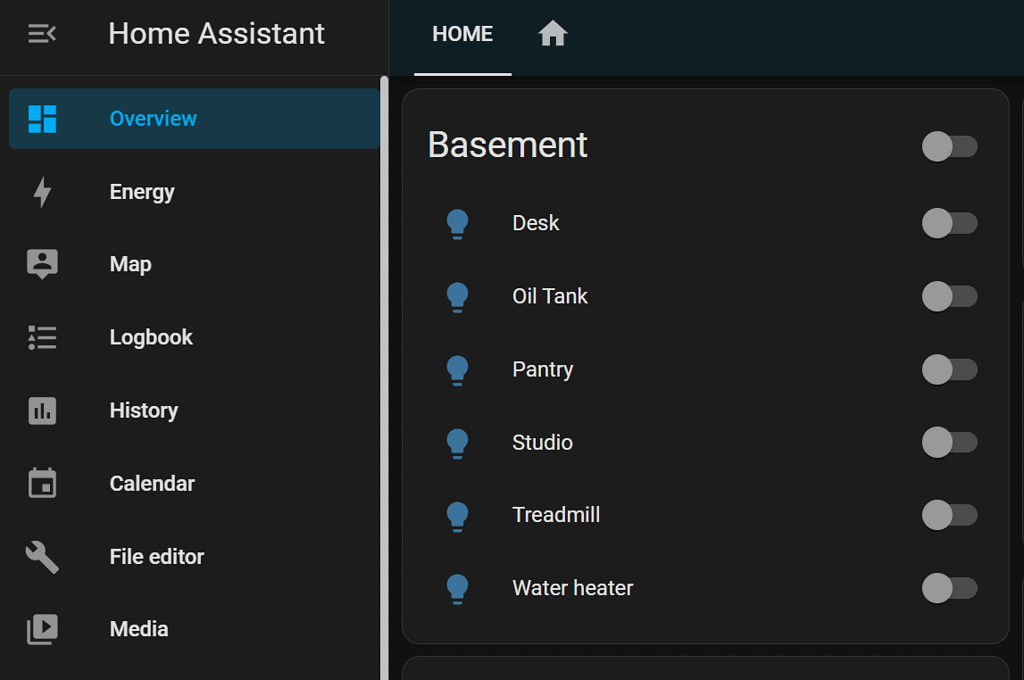The height and width of the screenshot is (680, 1024).
Task: Turn on the Oil Tank switch
Action: pyautogui.click(x=949, y=296)
